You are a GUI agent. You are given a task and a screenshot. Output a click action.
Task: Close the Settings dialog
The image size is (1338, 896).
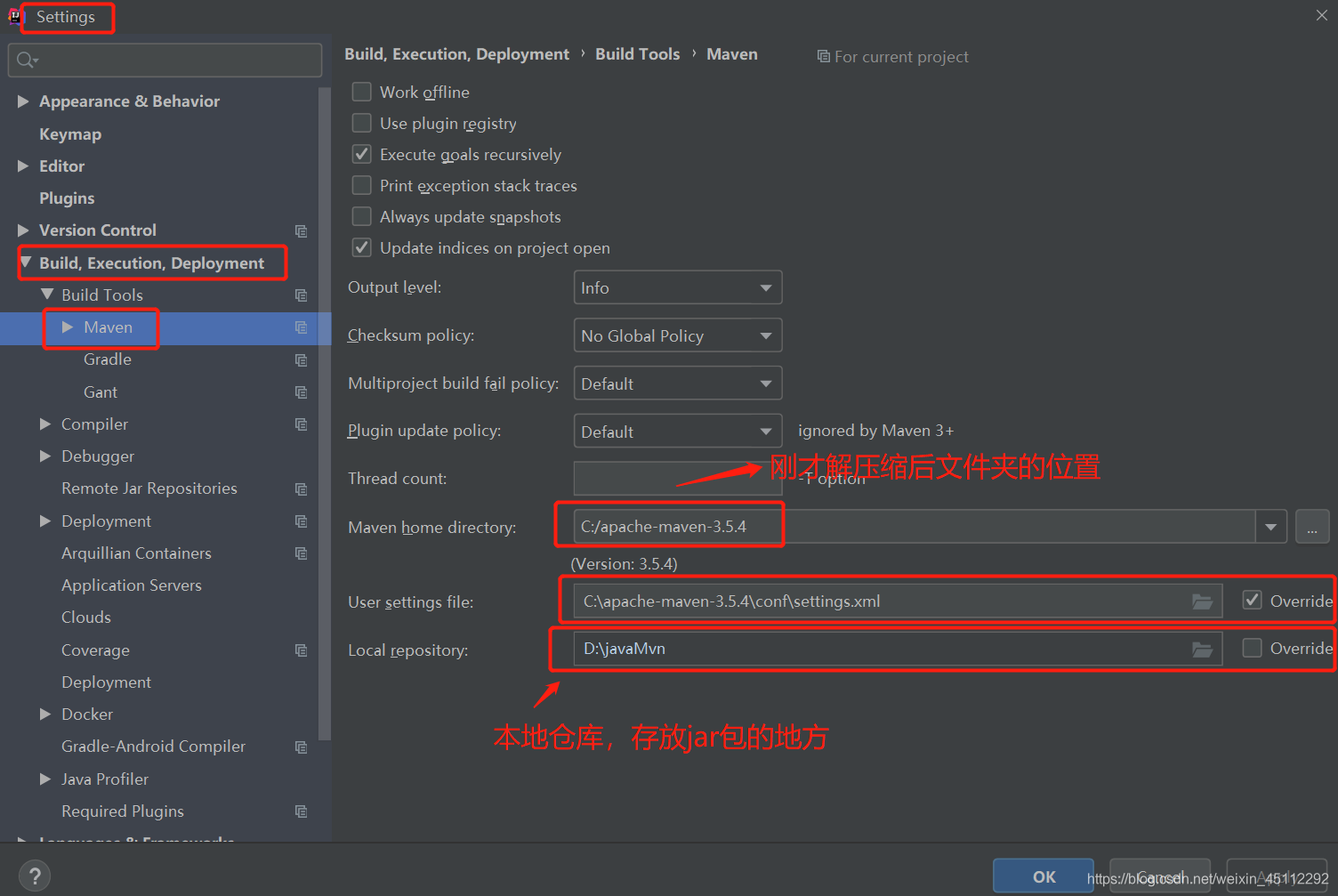pyautogui.click(x=1322, y=15)
